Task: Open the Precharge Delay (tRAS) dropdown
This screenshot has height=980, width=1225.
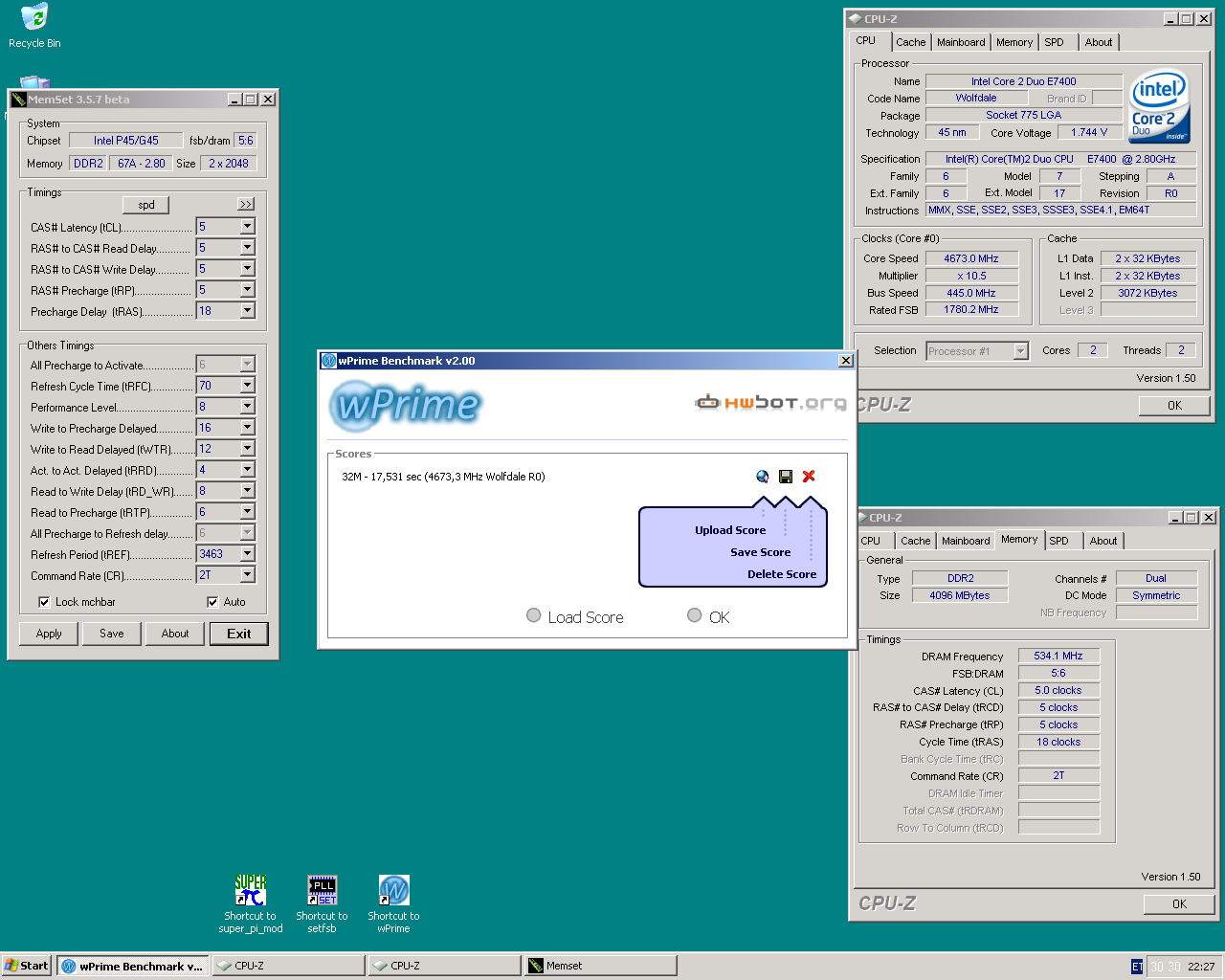Action: [247, 311]
